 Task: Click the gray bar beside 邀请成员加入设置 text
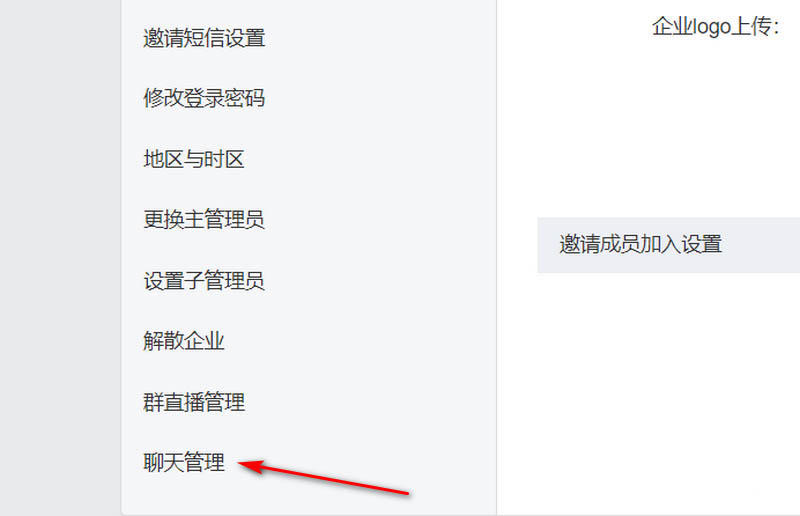(760, 245)
